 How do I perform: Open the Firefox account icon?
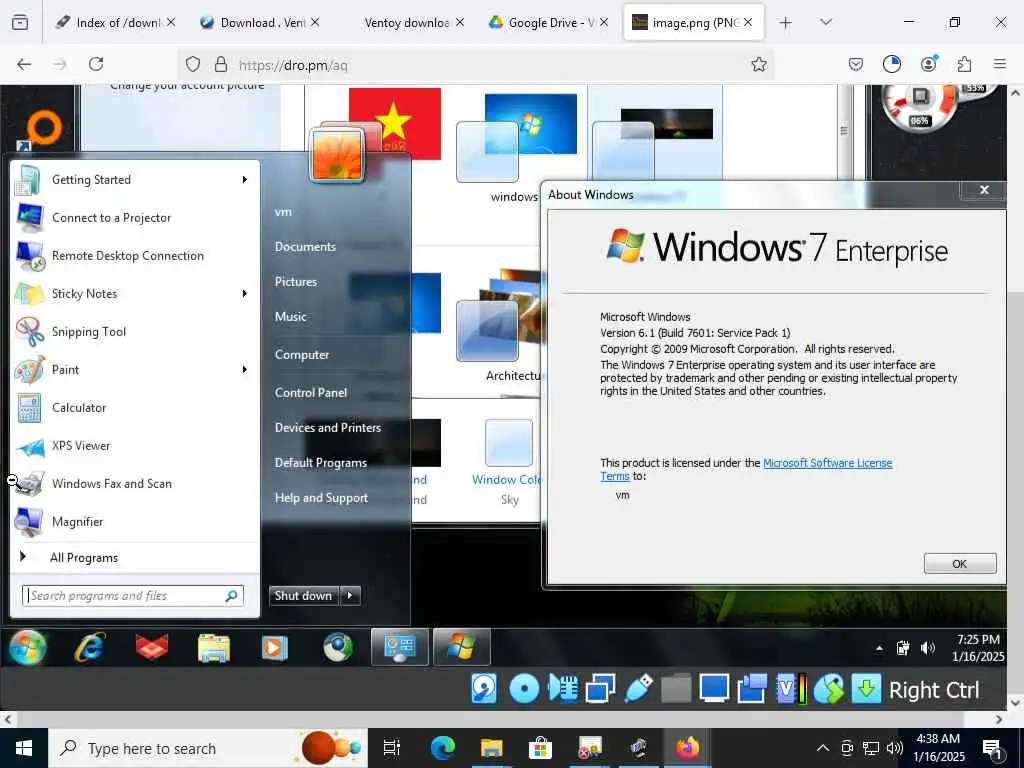(928, 64)
